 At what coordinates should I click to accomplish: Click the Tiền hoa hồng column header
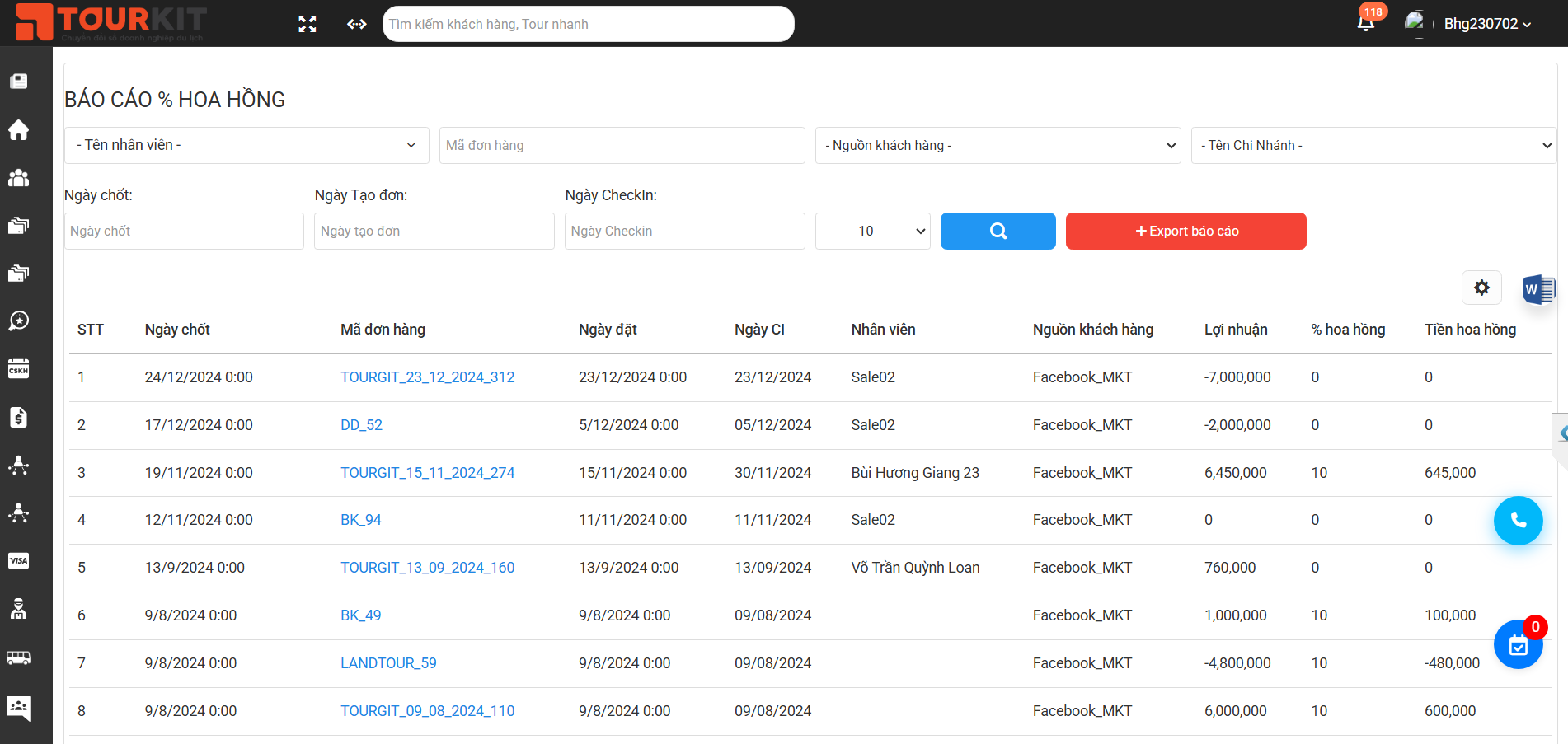(x=1470, y=330)
